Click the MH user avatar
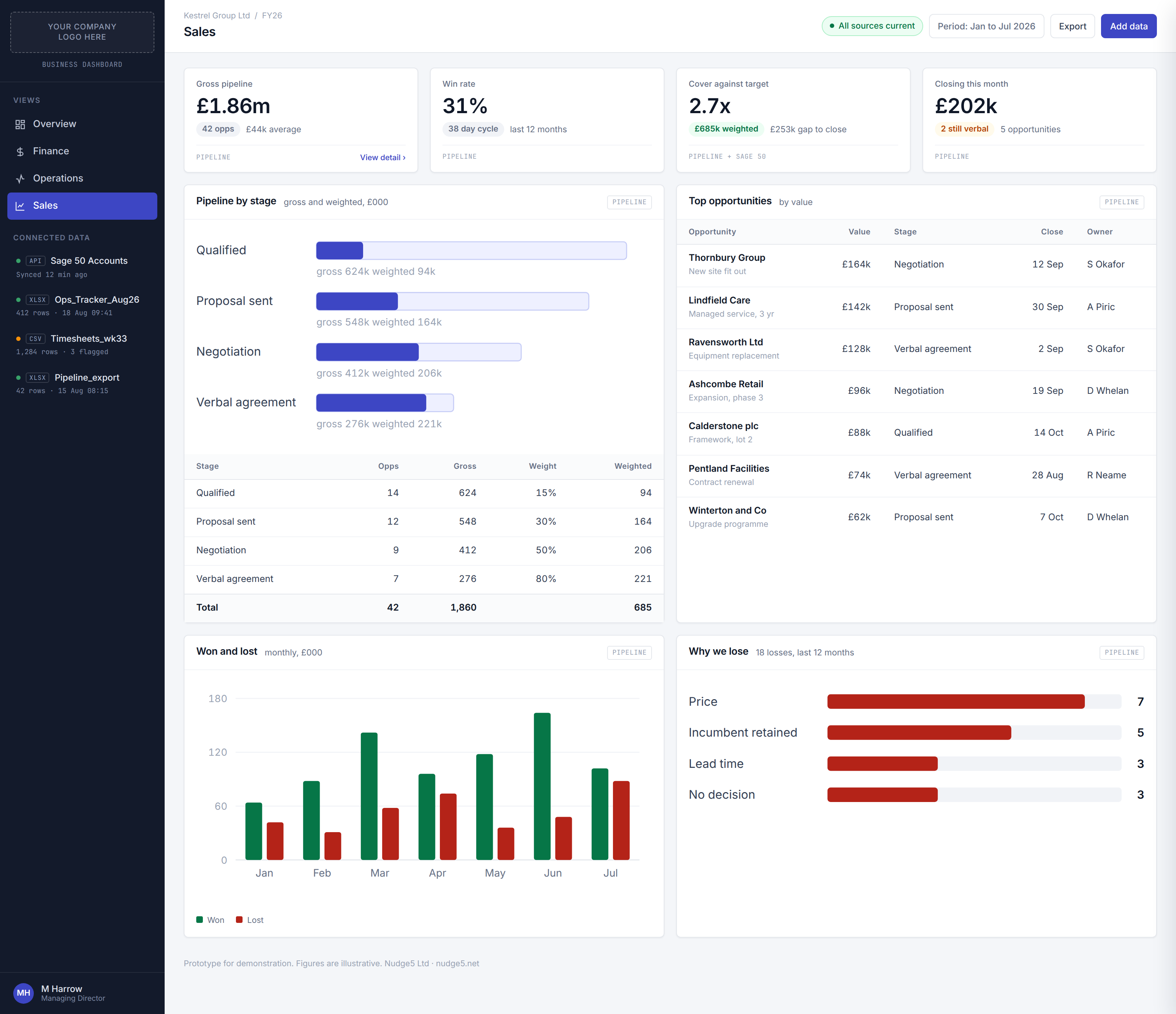 [23, 992]
